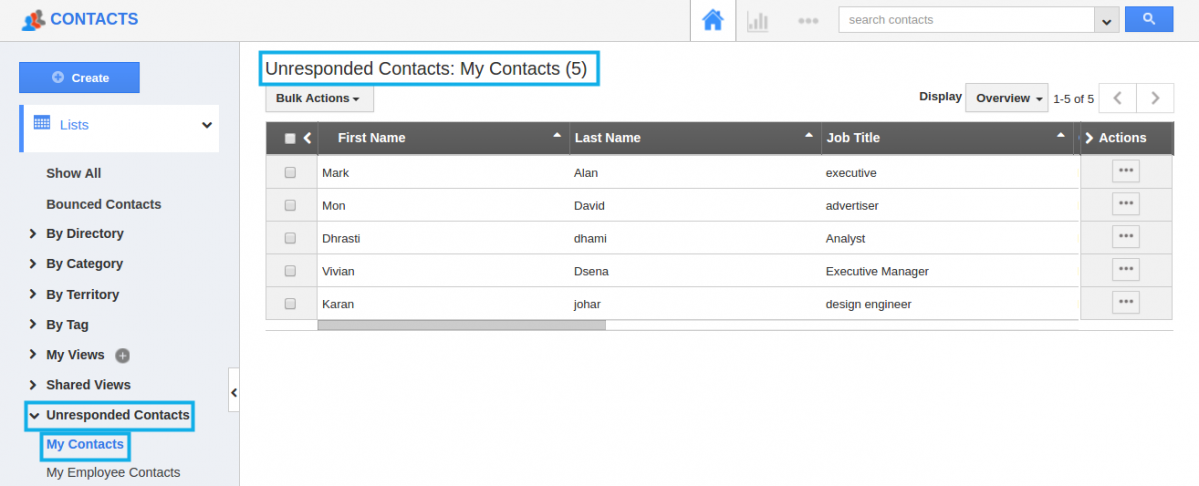
Task: Click the last name cell Alan
Action: coord(586,173)
